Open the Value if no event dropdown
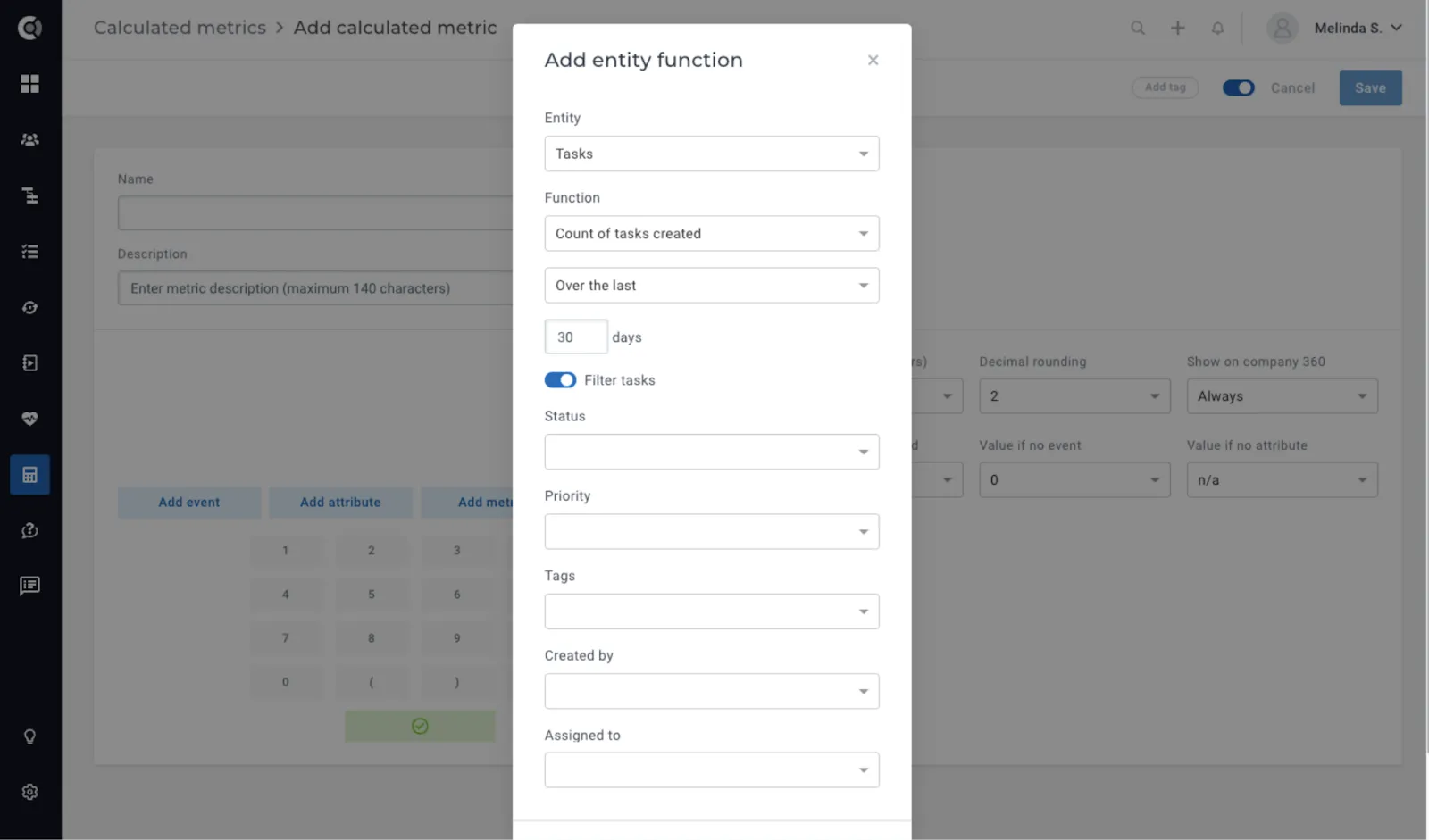Viewport: 1429px width, 840px height. [x=1074, y=480]
